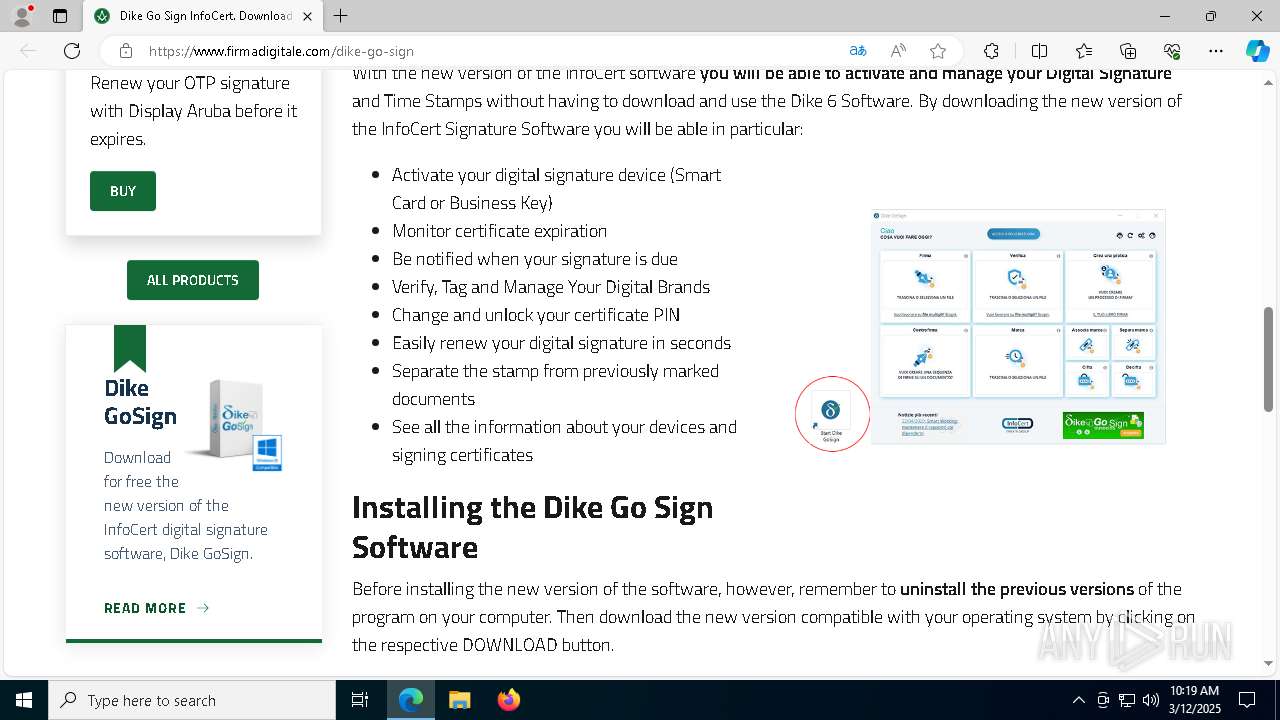1280x720 pixels.
Task: Launch Firefox from the taskbar
Action: (509, 700)
